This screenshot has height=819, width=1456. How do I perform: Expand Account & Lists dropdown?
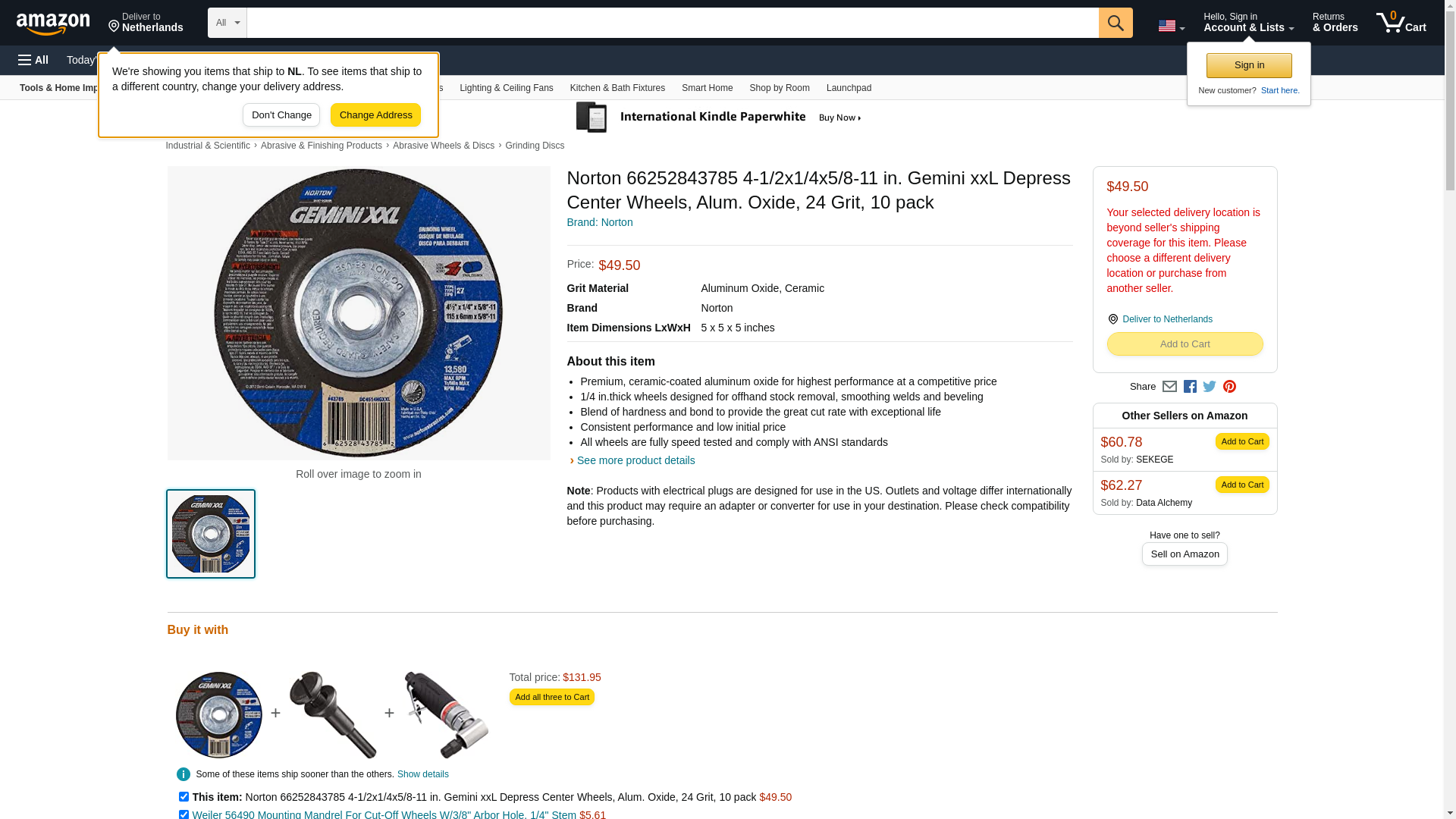tap(1248, 23)
